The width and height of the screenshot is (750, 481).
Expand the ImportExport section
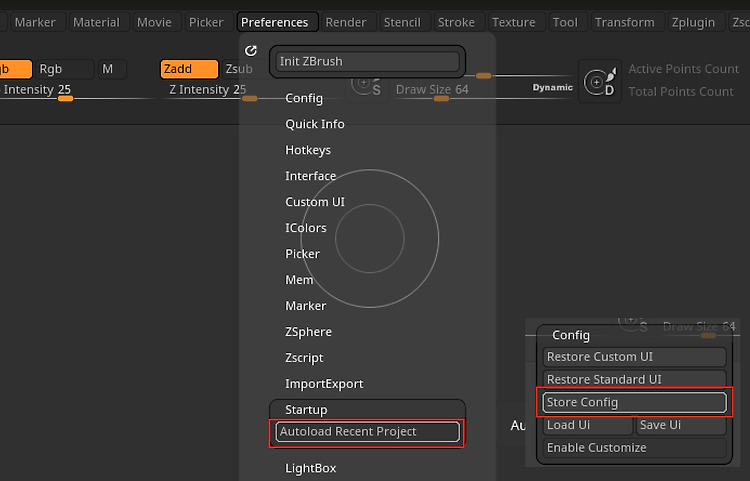point(324,384)
